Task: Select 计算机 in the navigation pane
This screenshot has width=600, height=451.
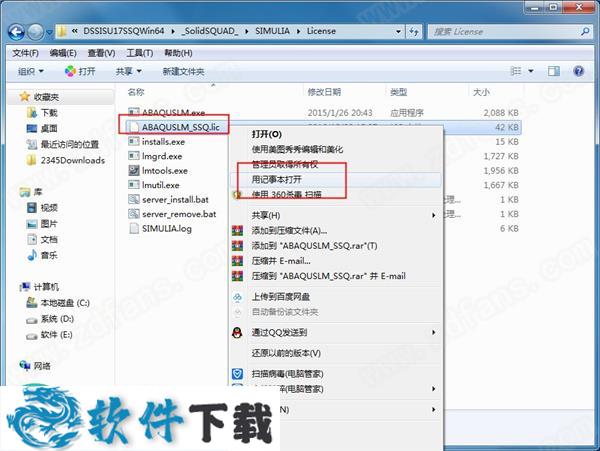Action: (46, 287)
